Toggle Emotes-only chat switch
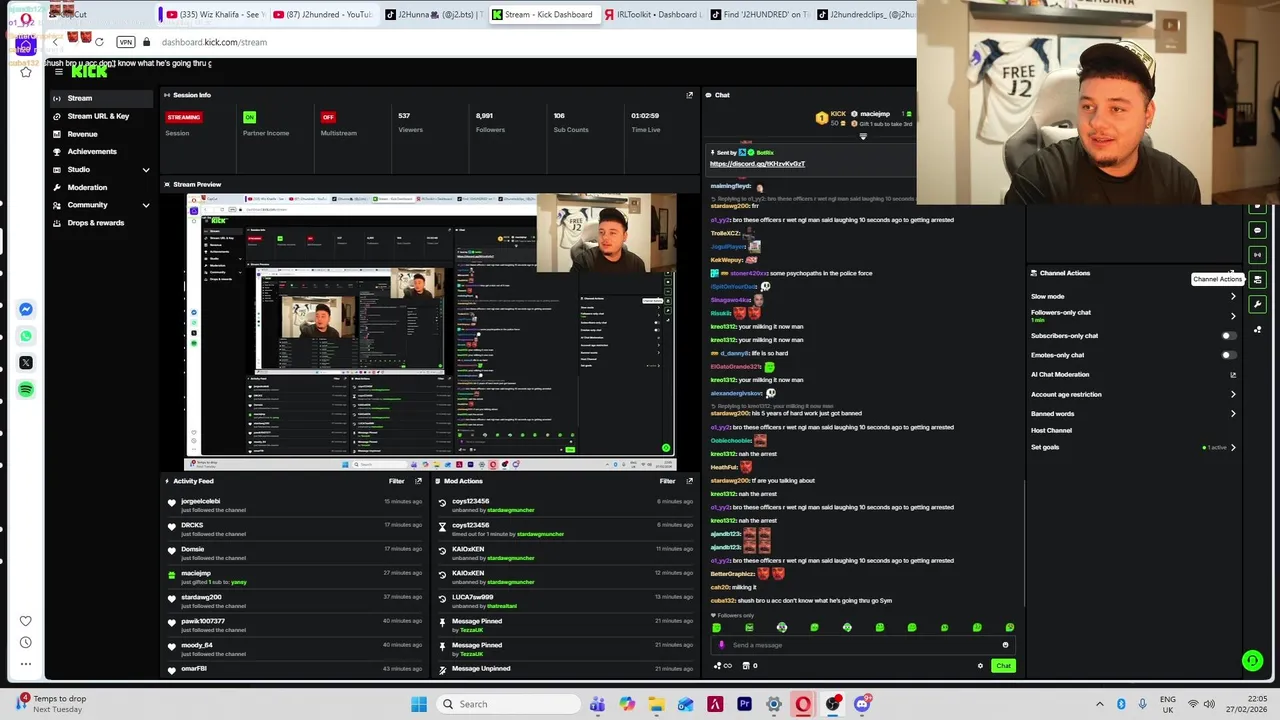 [x=1229, y=355]
